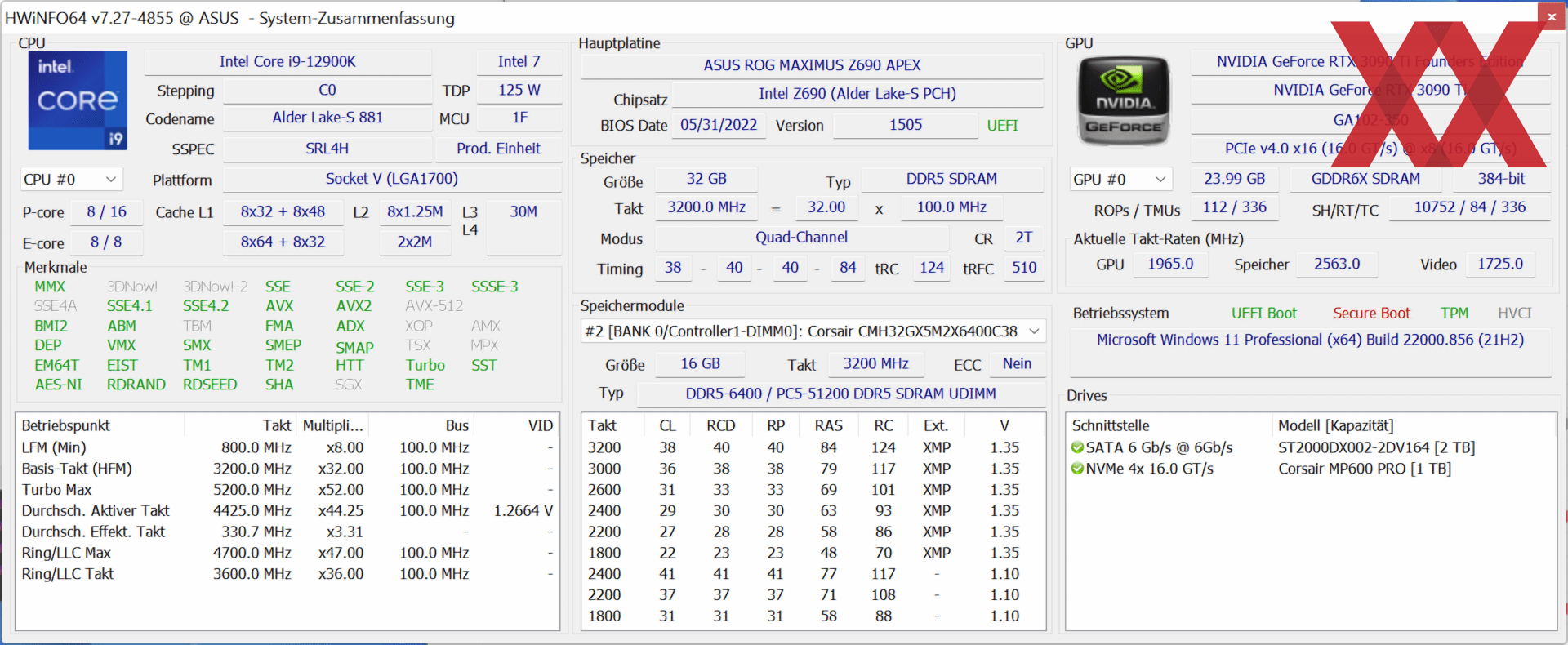Click the E-core 8 / 8 value

coord(107,242)
